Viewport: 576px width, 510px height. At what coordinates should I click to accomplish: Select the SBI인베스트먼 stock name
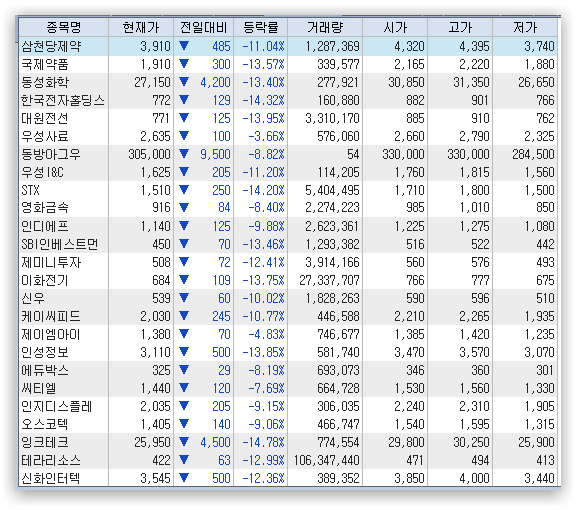(60, 244)
